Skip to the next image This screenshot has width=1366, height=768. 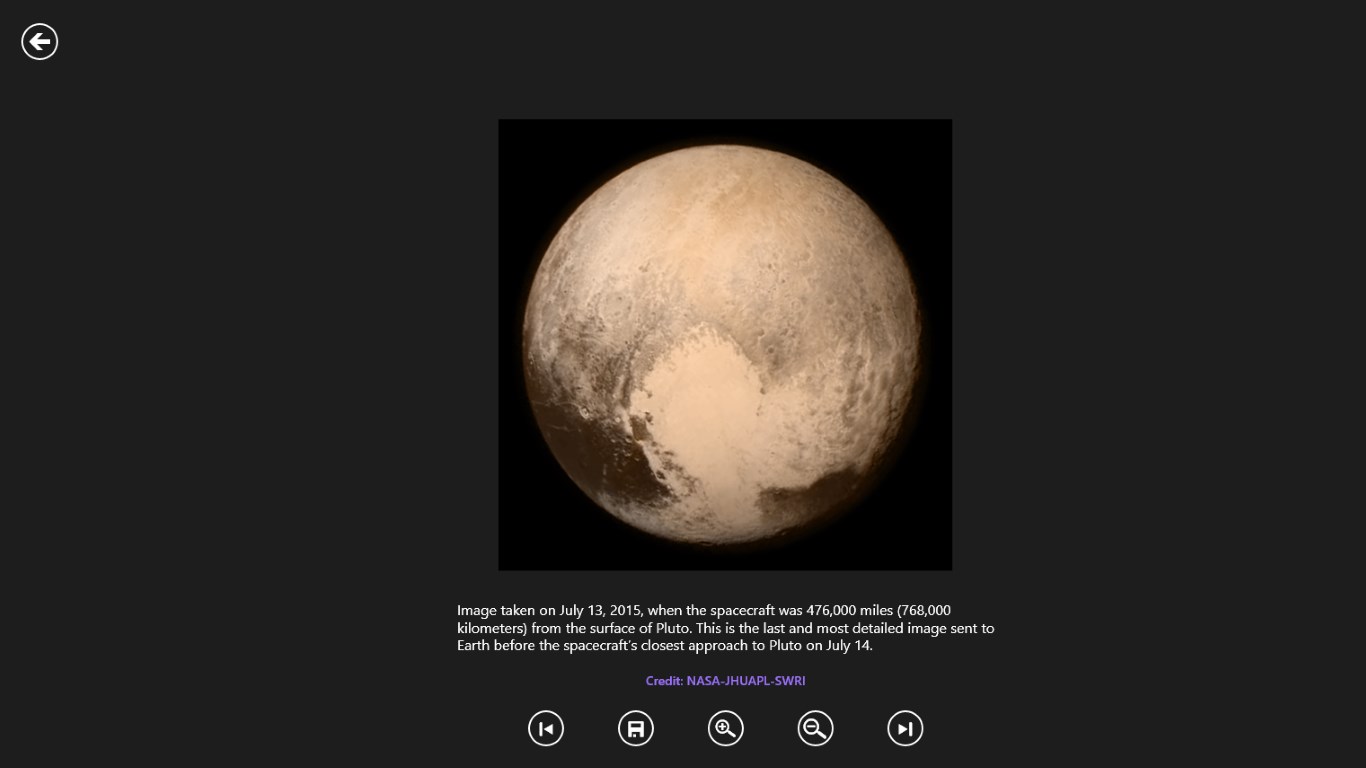pos(906,728)
